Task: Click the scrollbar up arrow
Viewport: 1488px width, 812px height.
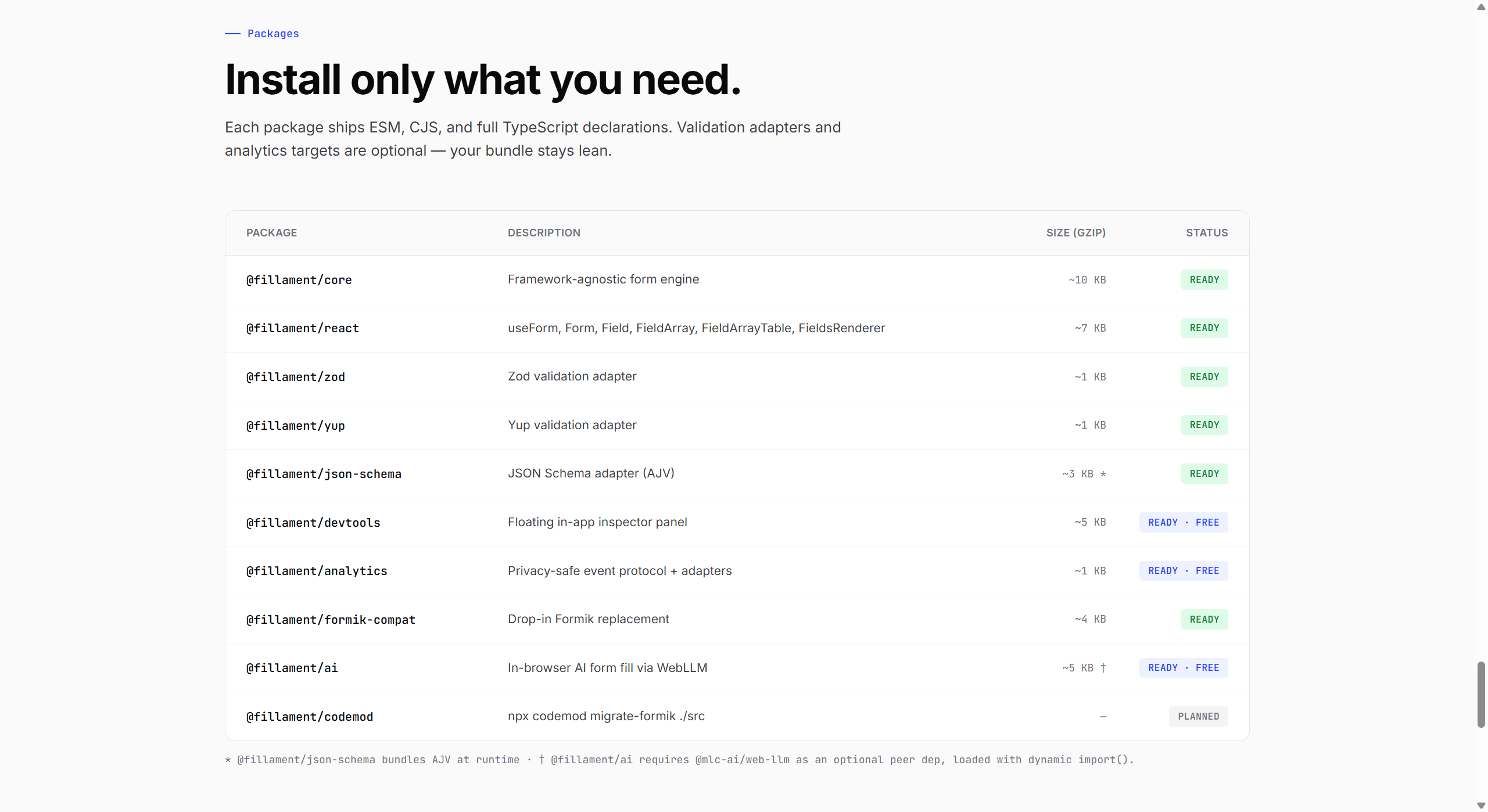Action: coord(1481,7)
